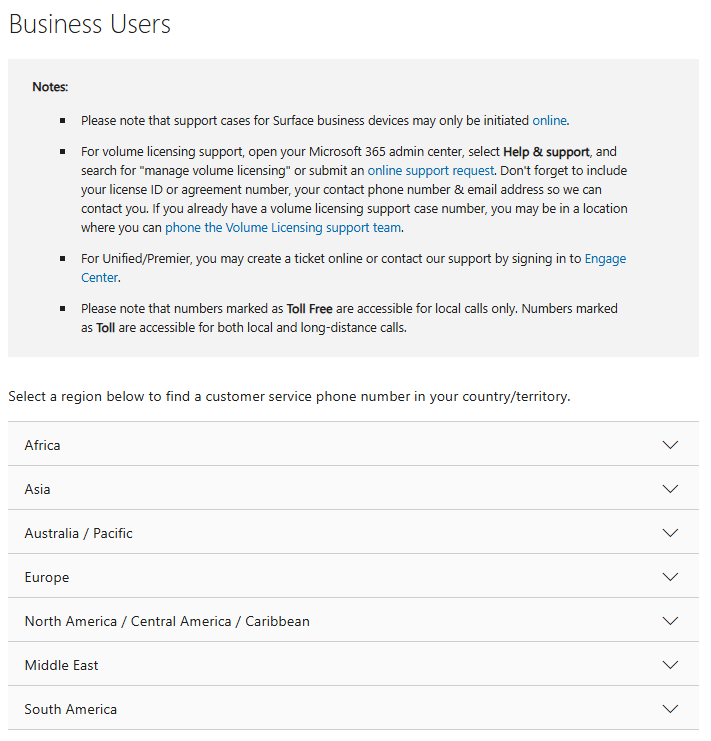The width and height of the screenshot is (711, 741).
Task: Open the Engage Center link
Action: tap(603, 259)
